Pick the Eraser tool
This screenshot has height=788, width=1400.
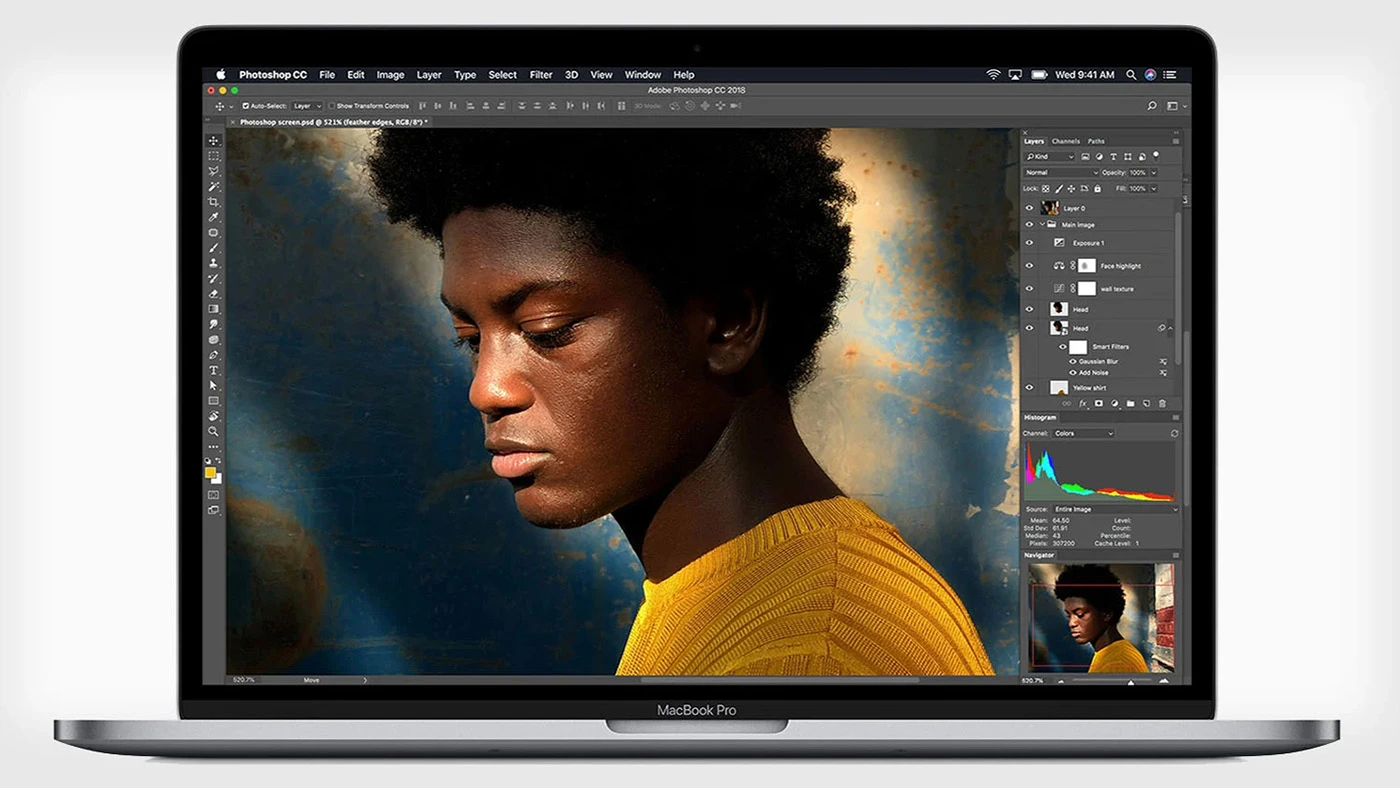coord(214,294)
